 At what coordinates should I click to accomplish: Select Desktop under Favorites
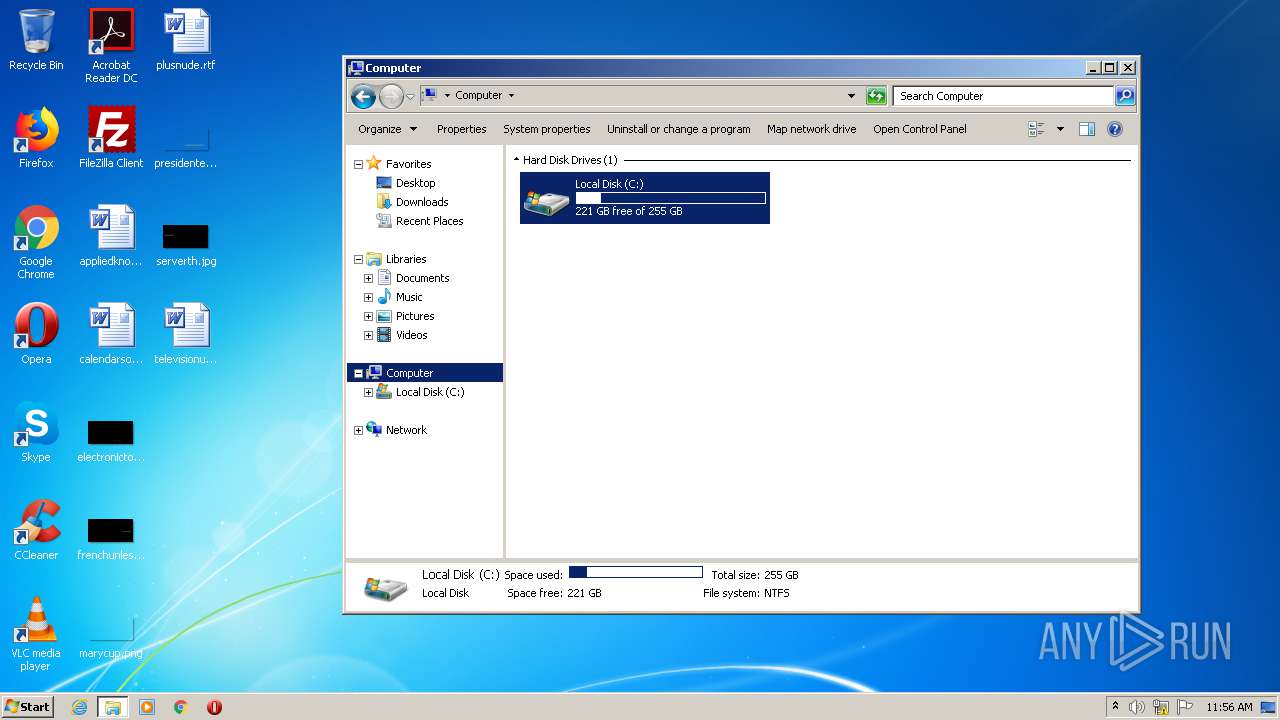tap(406, 183)
